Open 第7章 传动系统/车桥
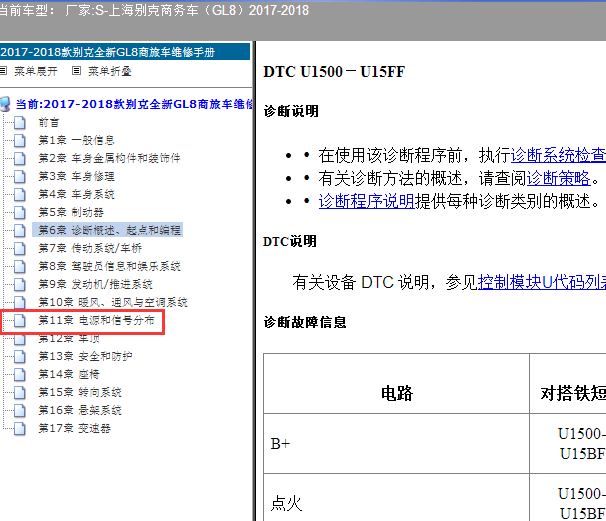This screenshot has height=521, width=606. (90, 248)
